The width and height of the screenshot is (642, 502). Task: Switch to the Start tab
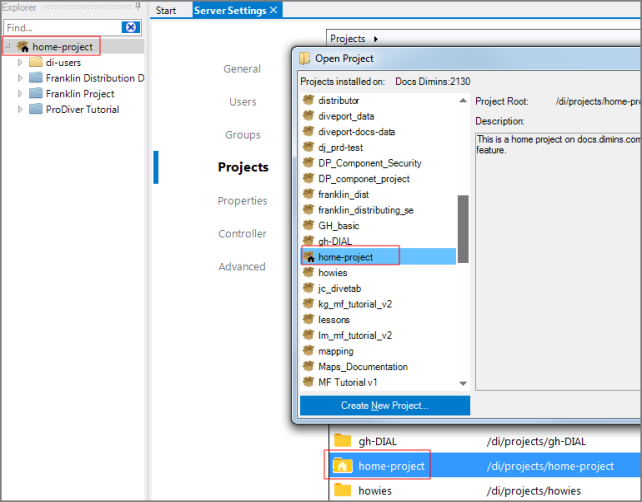click(166, 10)
